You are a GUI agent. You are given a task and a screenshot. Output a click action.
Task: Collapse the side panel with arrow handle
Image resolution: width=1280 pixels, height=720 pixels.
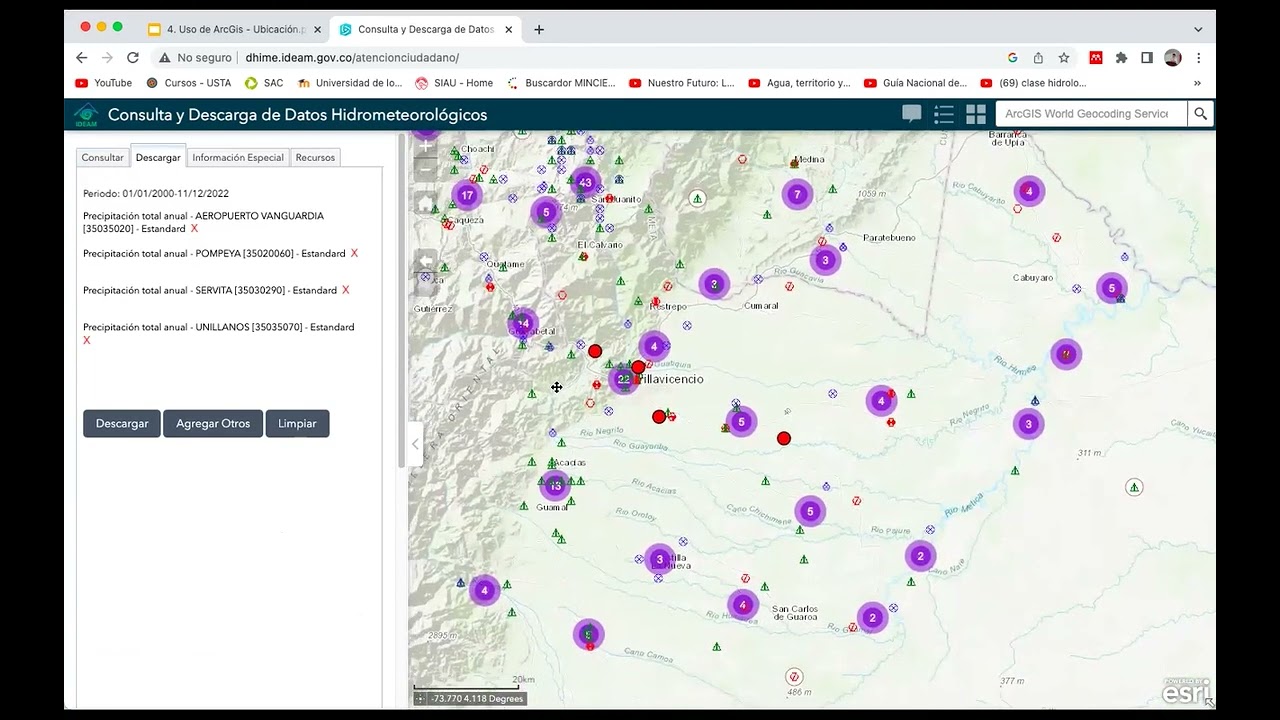415,444
